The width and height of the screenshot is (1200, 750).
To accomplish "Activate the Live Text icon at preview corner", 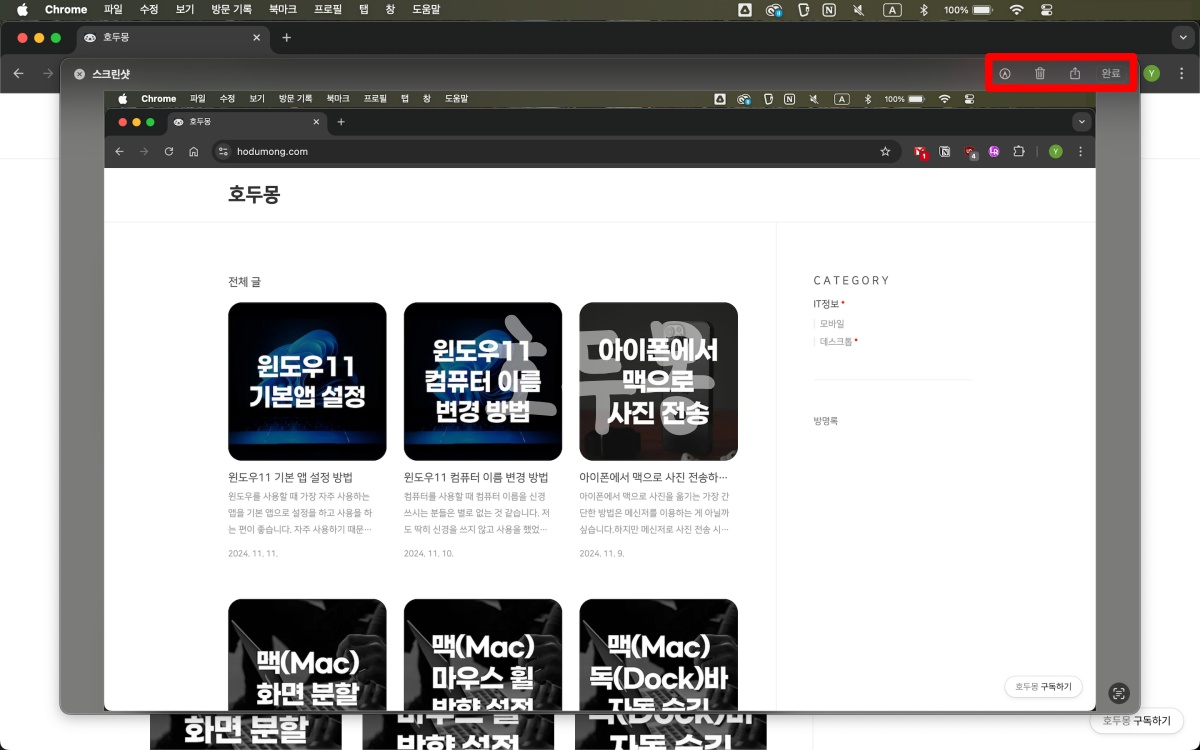I will click(x=1119, y=693).
